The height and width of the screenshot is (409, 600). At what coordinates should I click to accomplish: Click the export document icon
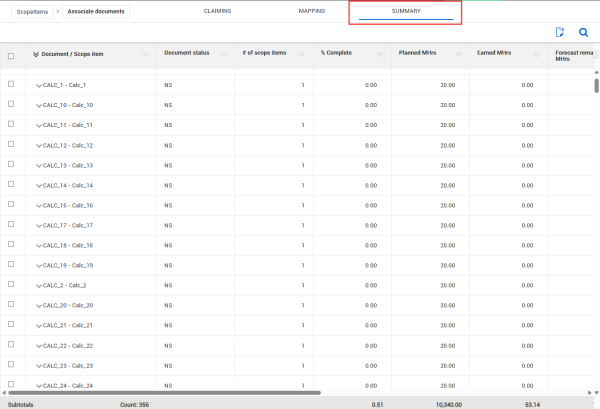coord(560,32)
